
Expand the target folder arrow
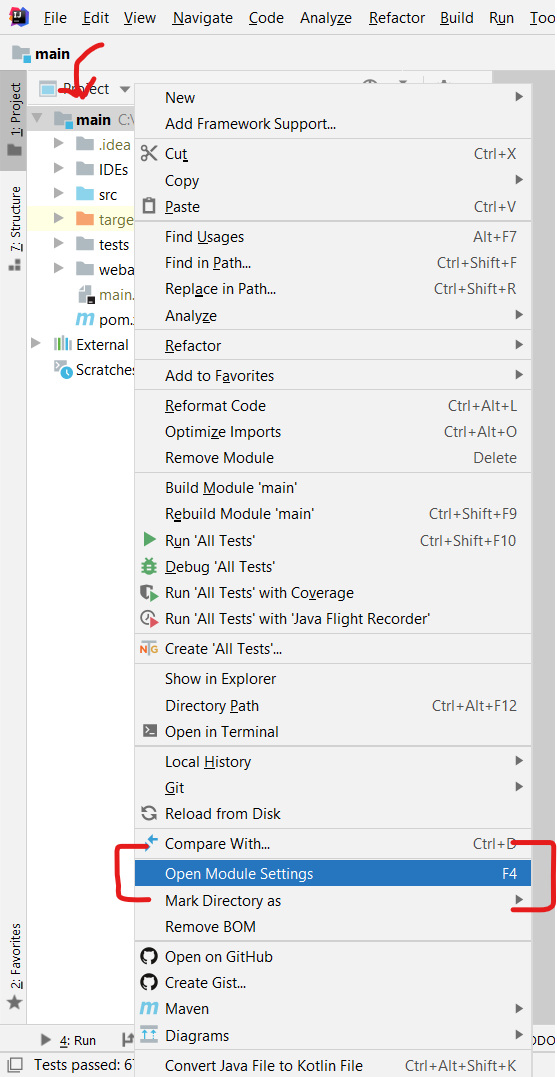coord(58,219)
